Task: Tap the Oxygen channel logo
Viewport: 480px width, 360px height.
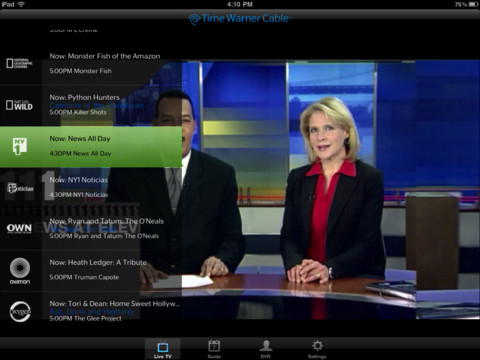Action: pos(20,312)
